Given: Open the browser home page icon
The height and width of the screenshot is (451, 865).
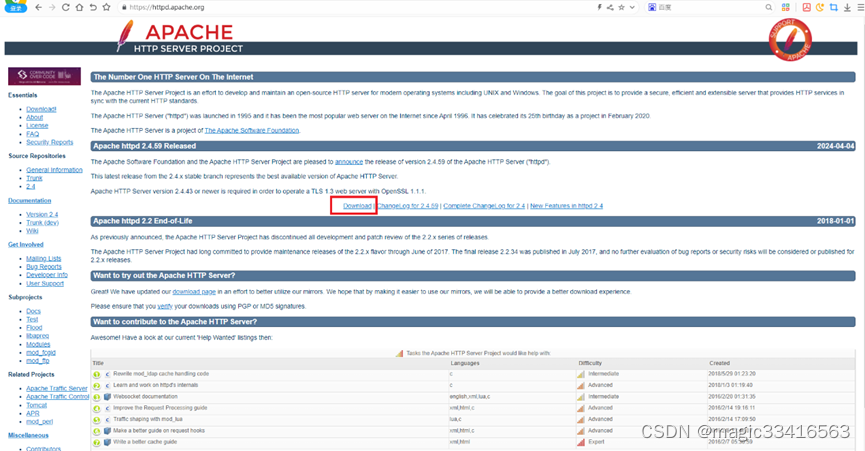Looking at the screenshot, I should pos(79,7).
